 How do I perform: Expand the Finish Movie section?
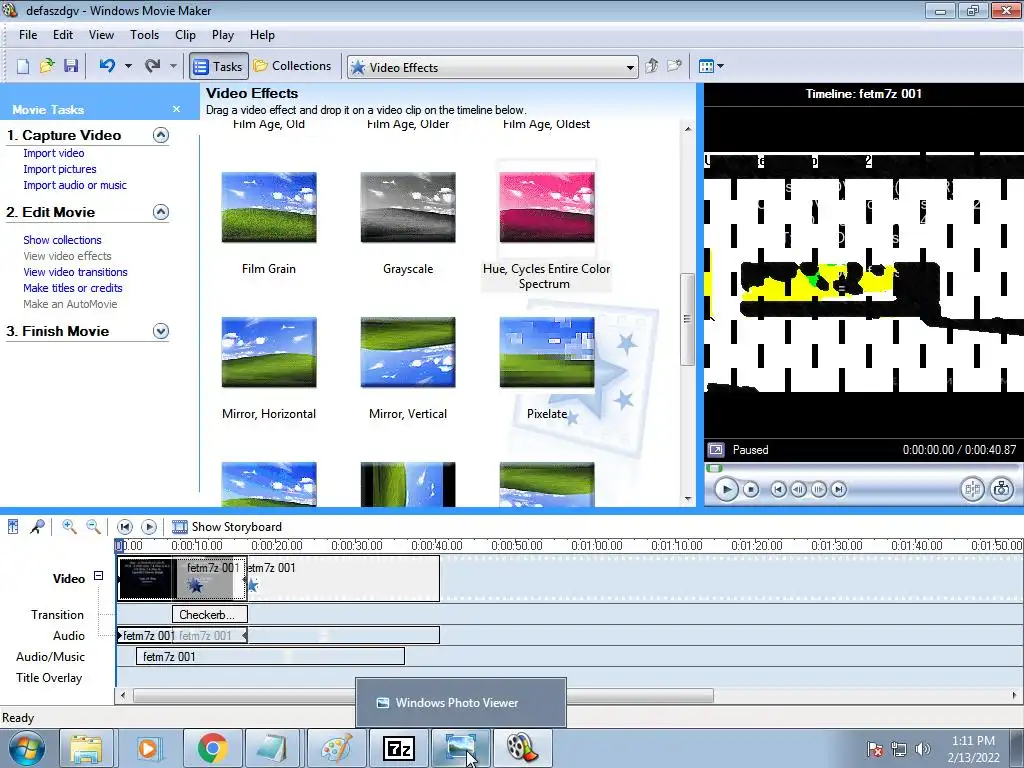point(161,331)
